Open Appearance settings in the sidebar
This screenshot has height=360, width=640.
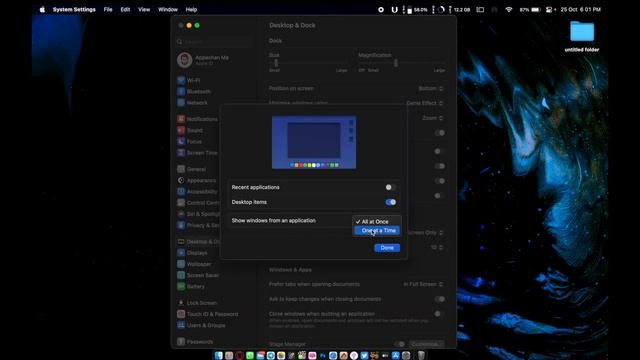click(x=197, y=180)
